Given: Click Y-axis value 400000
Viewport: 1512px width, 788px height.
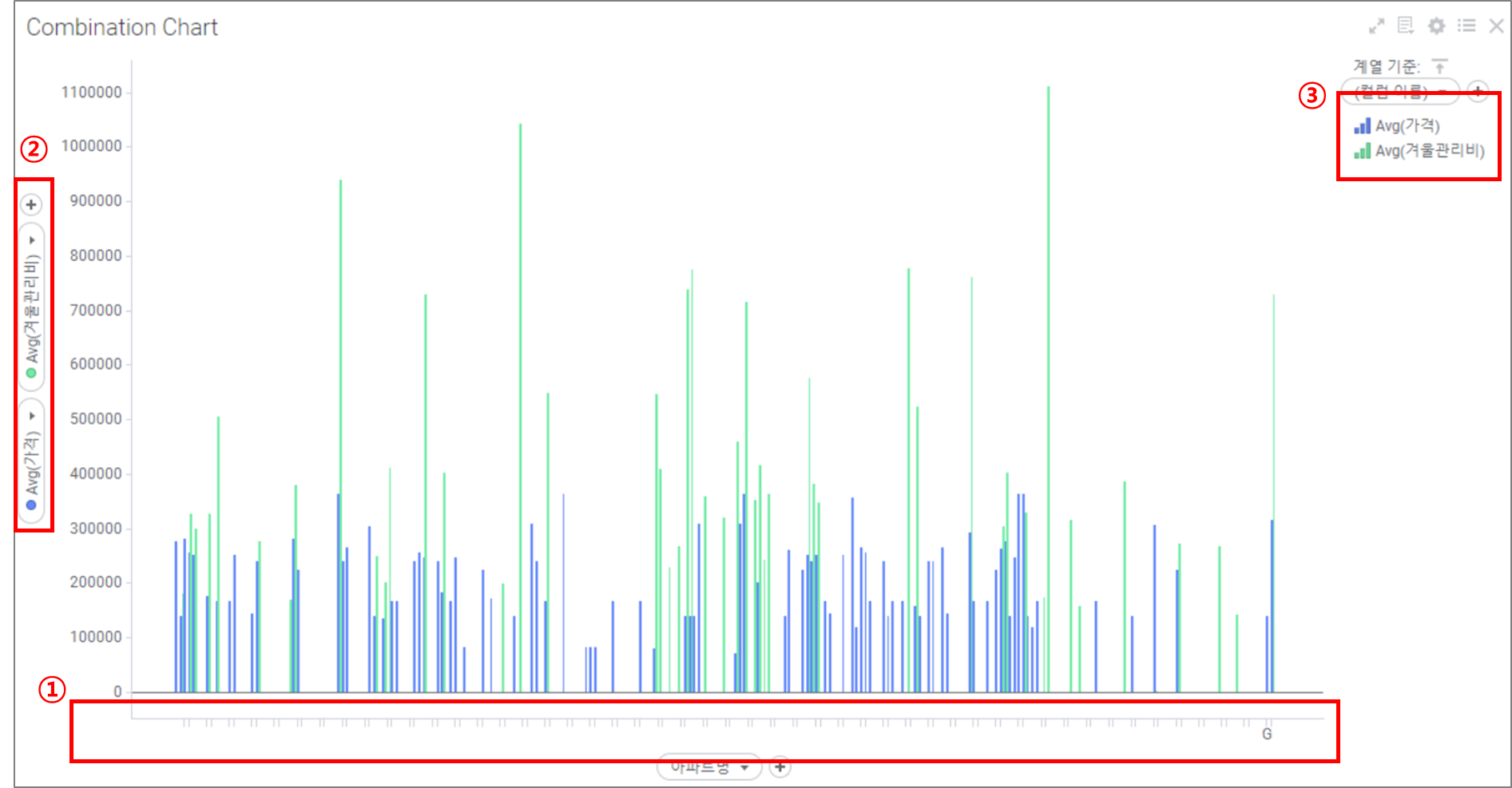Looking at the screenshot, I should (x=96, y=473).
